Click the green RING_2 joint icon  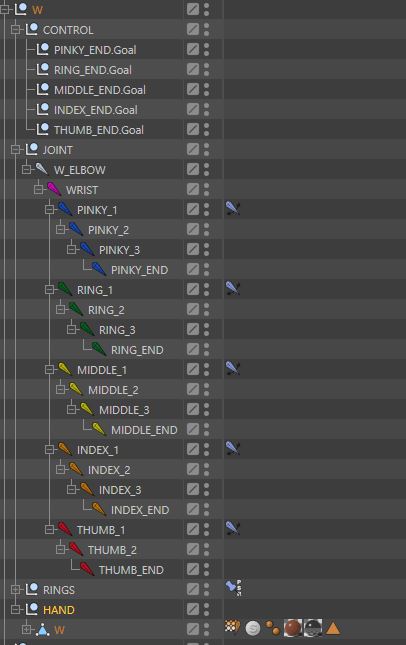click(75, 309)
